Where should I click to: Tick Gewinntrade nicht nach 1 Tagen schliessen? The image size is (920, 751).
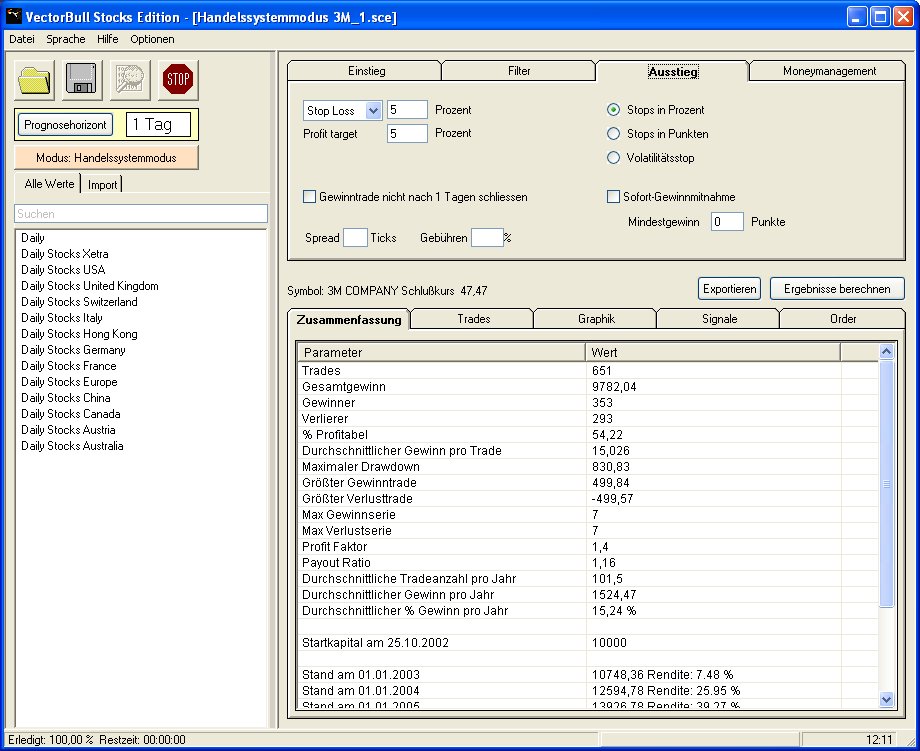click(310, 197)
